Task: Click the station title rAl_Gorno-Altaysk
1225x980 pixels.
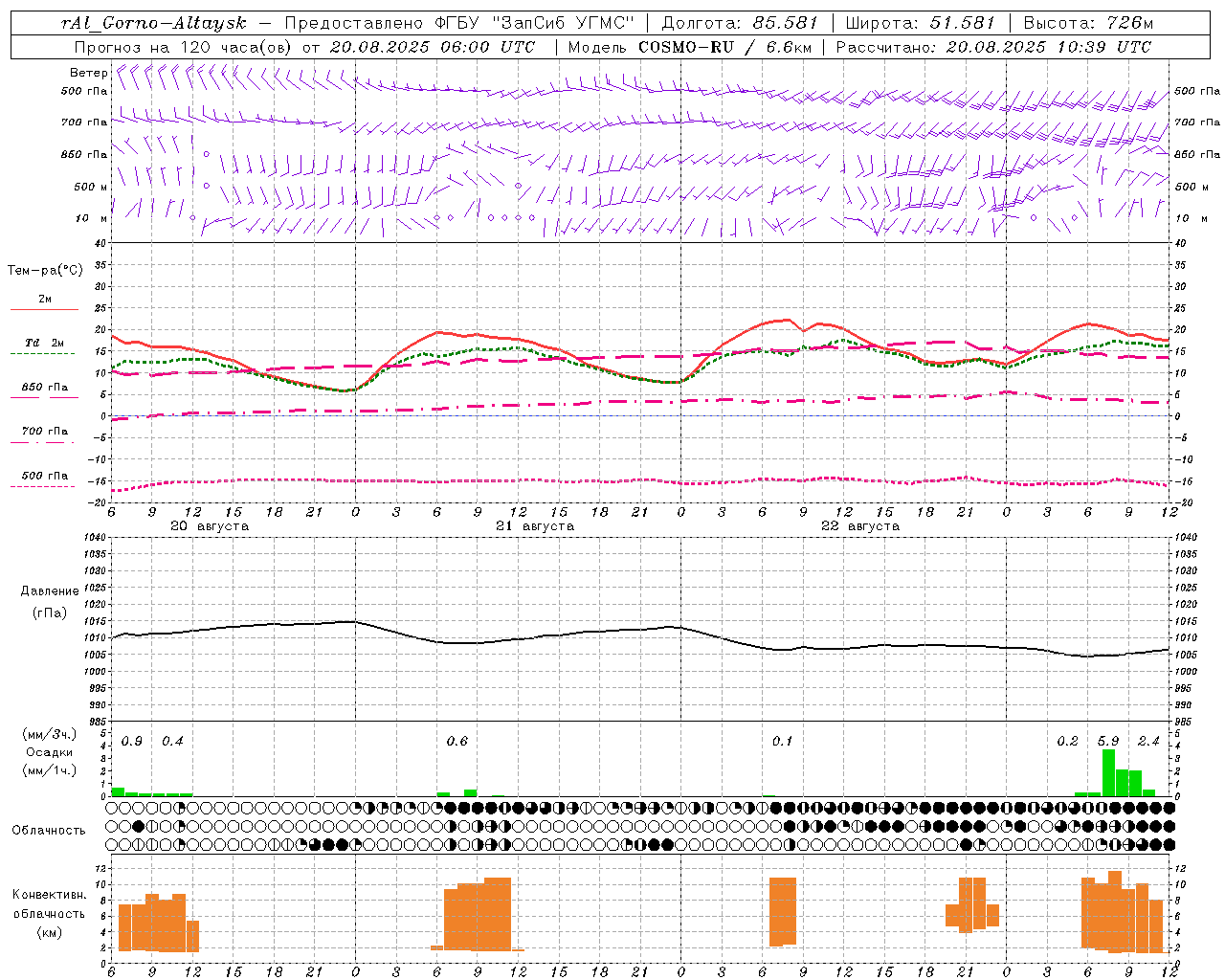Action: click(154, 23)
